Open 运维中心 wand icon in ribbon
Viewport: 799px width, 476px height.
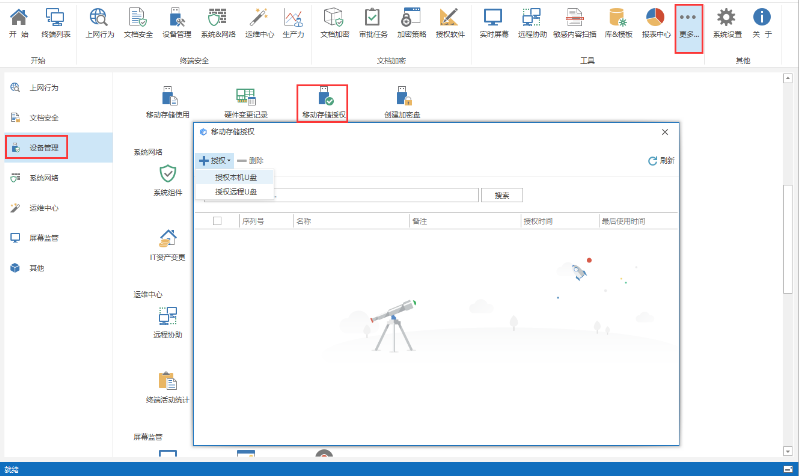tap(259, 23)
